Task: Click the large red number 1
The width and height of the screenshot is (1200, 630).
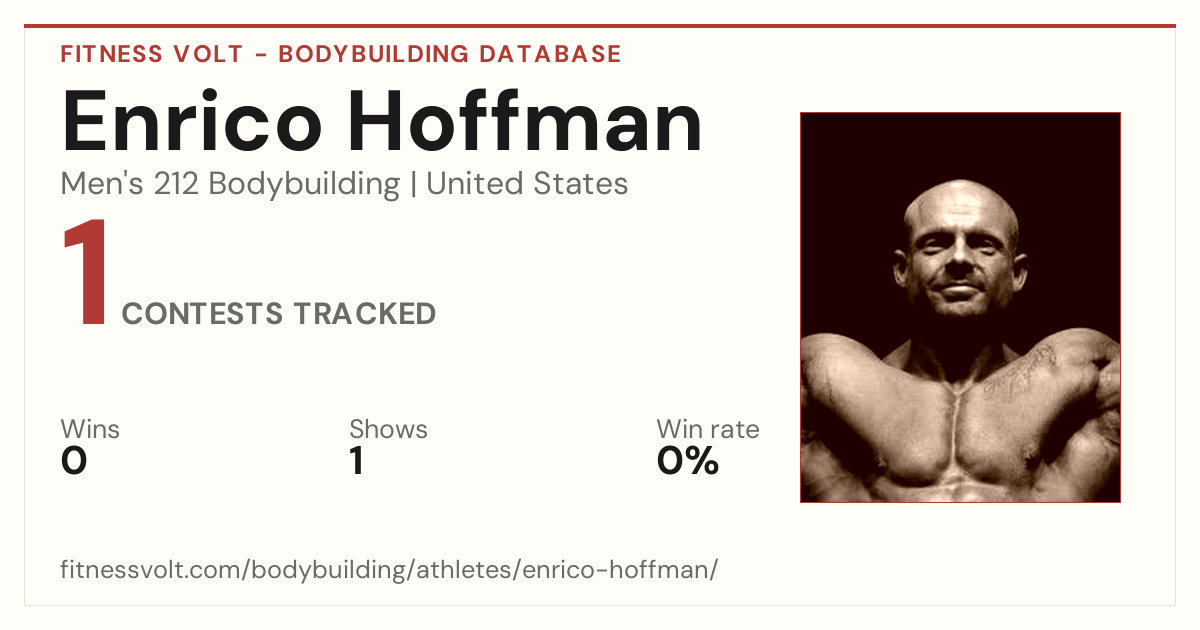Action: pyautogui.click(x=85, y=275)
